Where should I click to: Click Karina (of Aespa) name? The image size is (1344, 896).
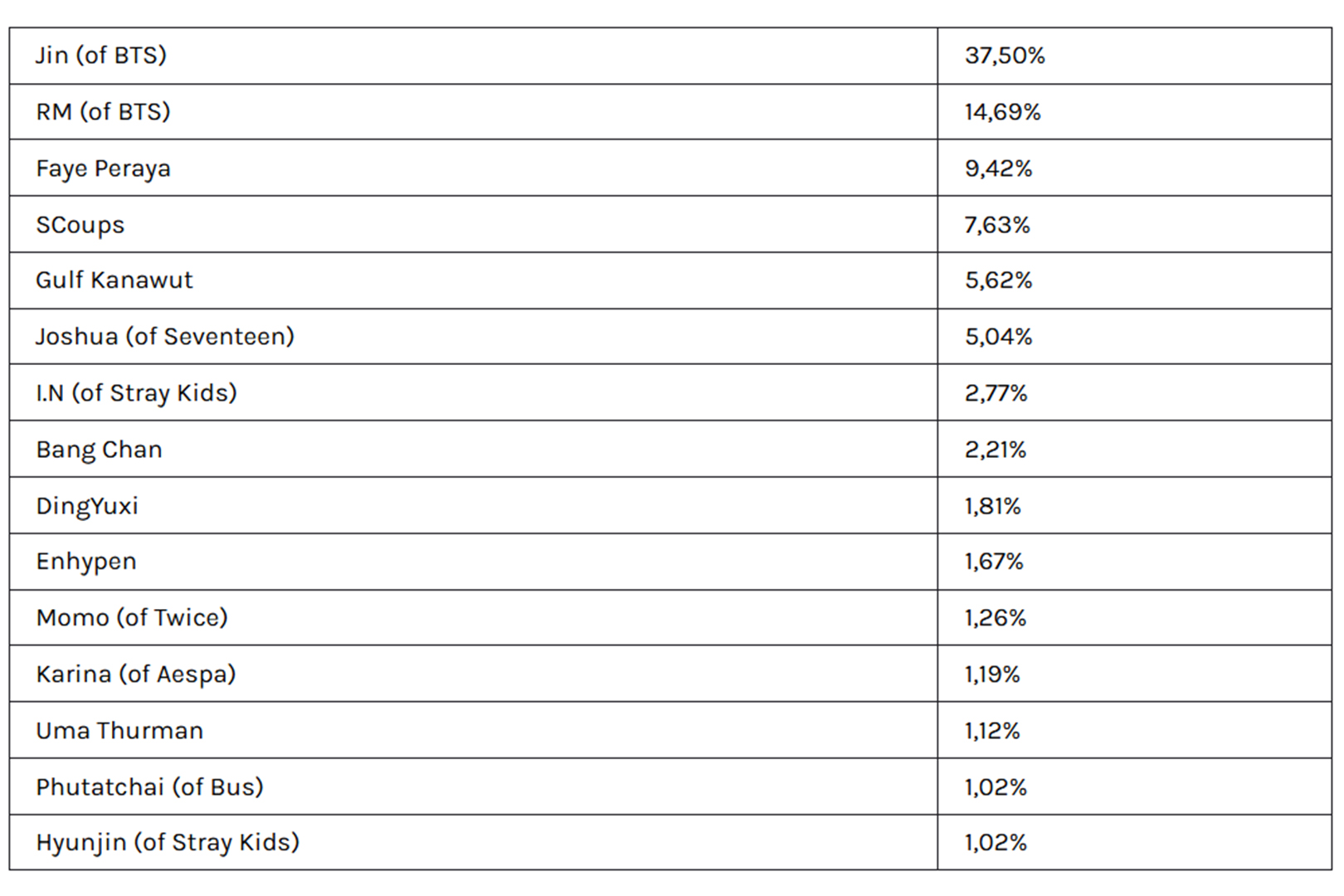(135, 674)
